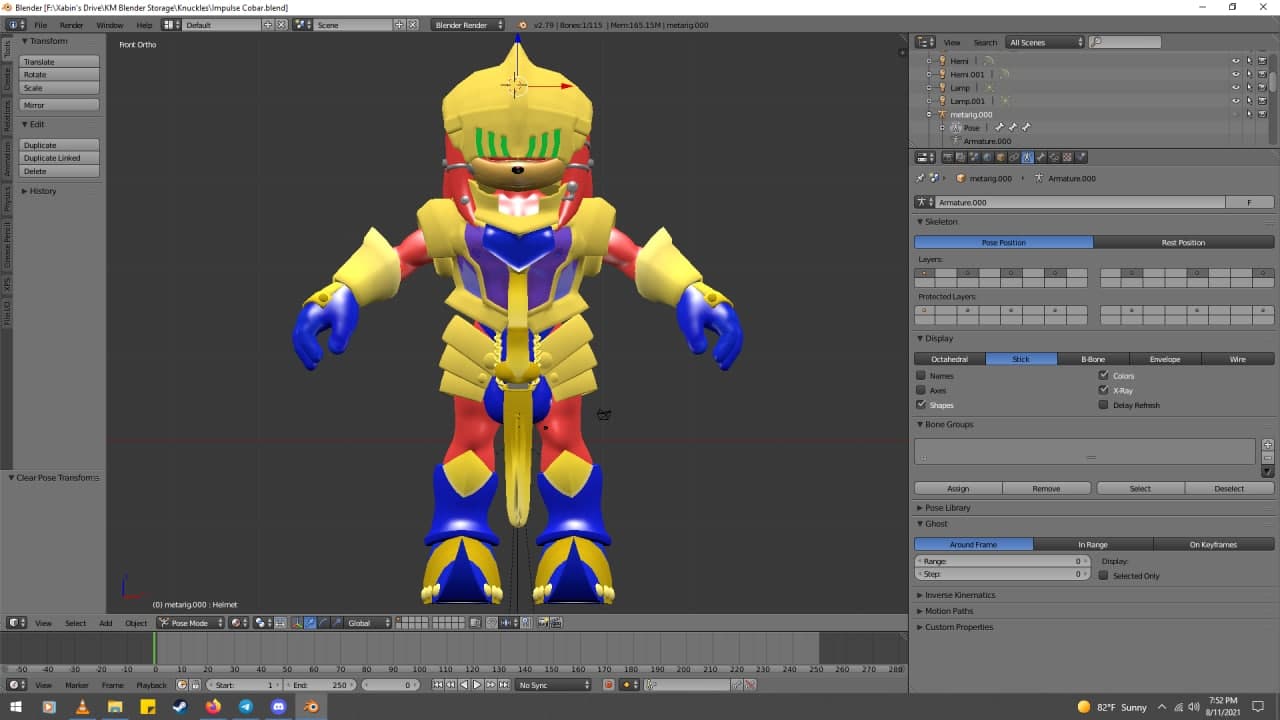Expand the Inverse Kinematics panel
Viewport: 1280px width, 720px height.
[959, 595]
